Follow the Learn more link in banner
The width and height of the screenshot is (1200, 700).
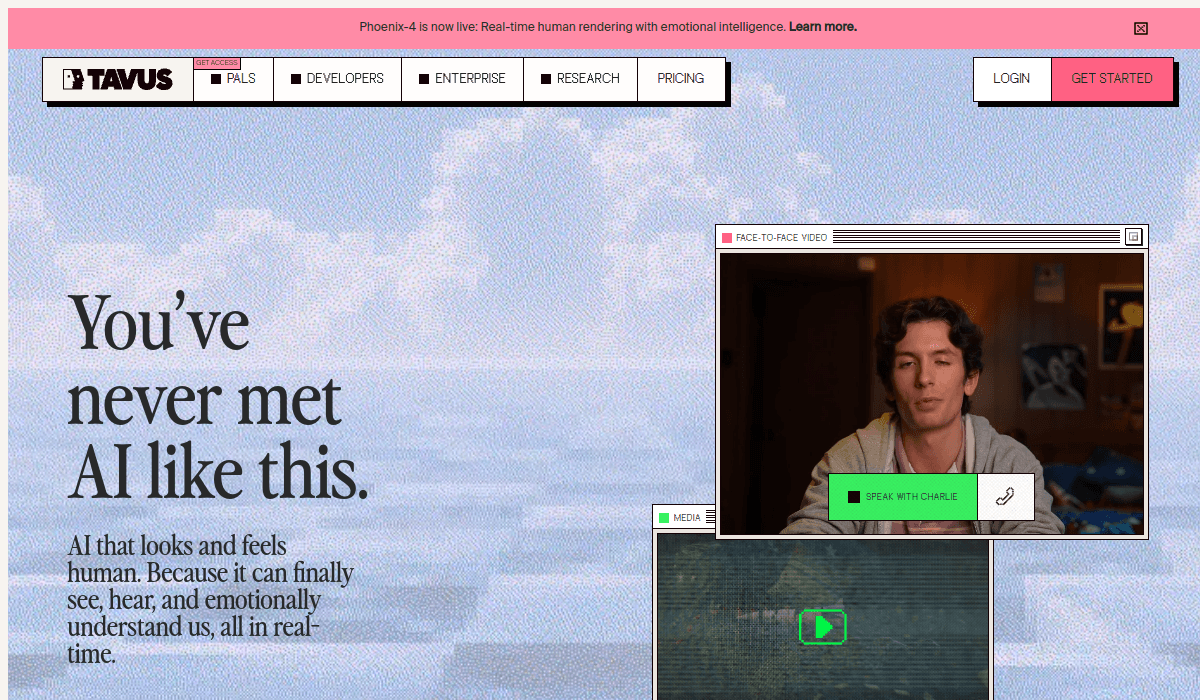[x=823, y=27]
